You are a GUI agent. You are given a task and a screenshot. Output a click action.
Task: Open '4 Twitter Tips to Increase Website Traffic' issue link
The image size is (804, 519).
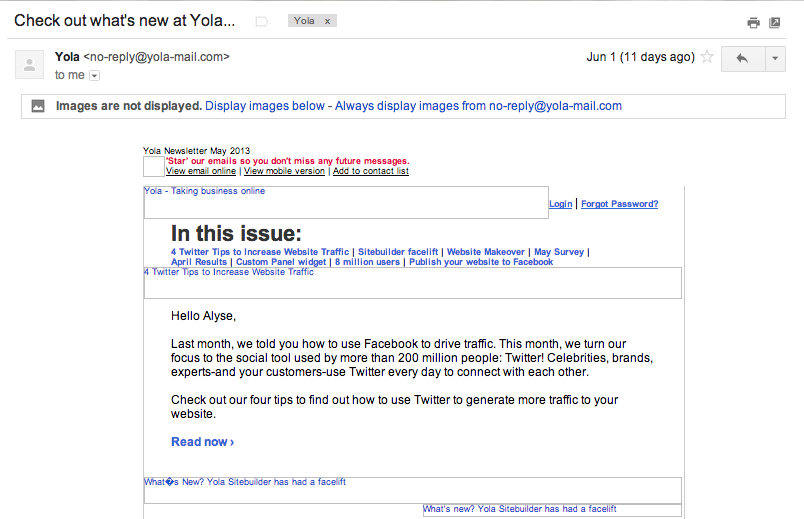tap(260, 252)
